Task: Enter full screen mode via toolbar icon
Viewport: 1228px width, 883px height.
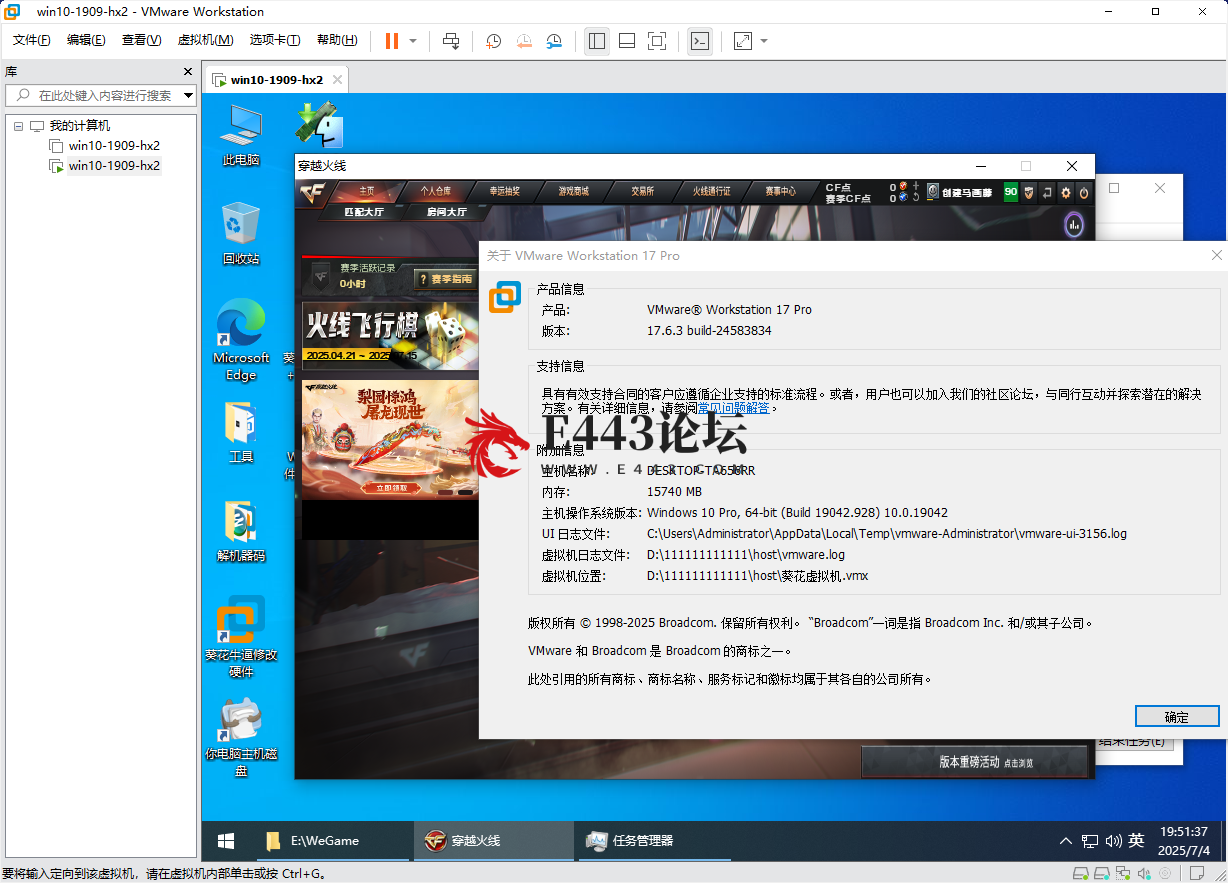Action: (657, 41)
